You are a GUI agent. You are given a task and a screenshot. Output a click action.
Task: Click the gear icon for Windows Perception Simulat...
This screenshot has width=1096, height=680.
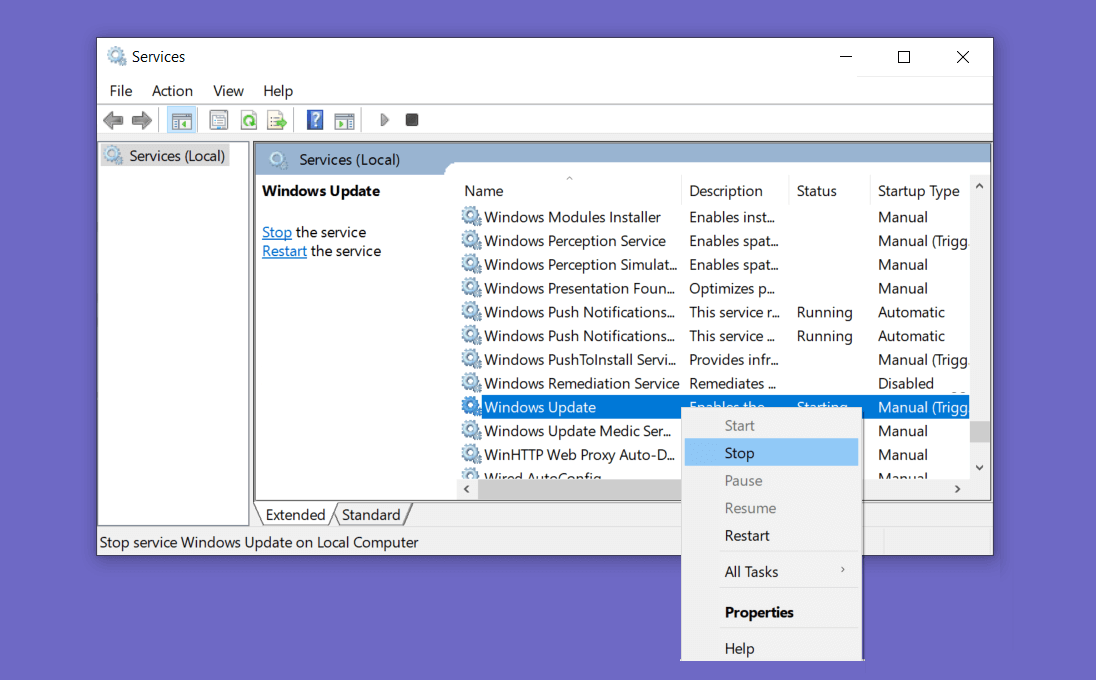pyautogui.click(x=472, y=264)
